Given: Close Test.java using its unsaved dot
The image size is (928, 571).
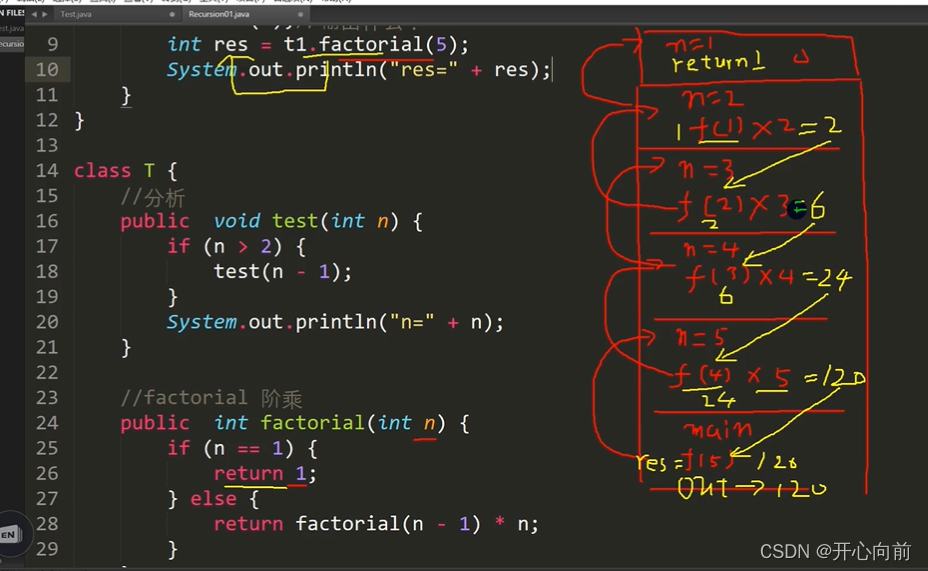Looking at the screenshot, I should tap(172, 14).
